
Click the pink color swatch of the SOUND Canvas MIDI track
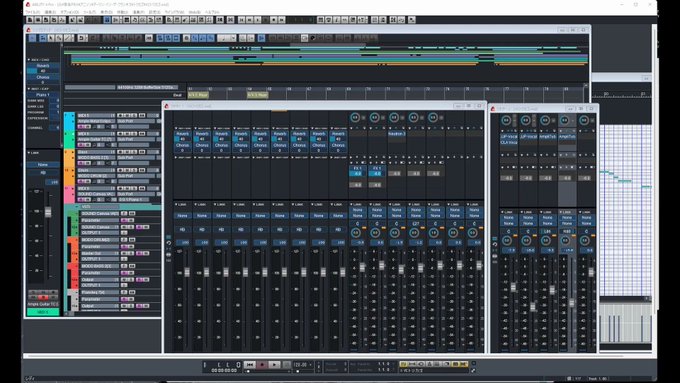(69, 195)
